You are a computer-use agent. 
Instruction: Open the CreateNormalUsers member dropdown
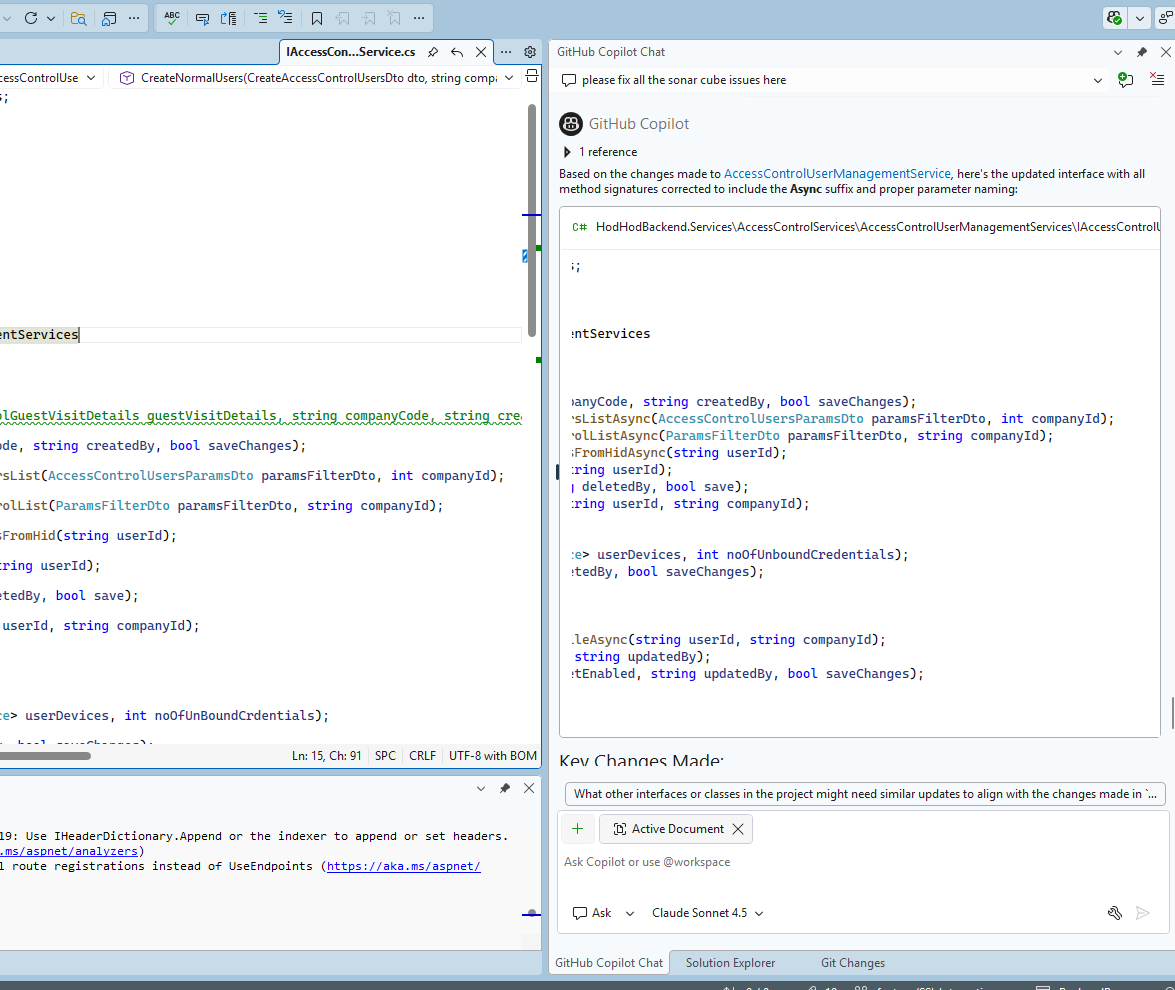[316, 78]
